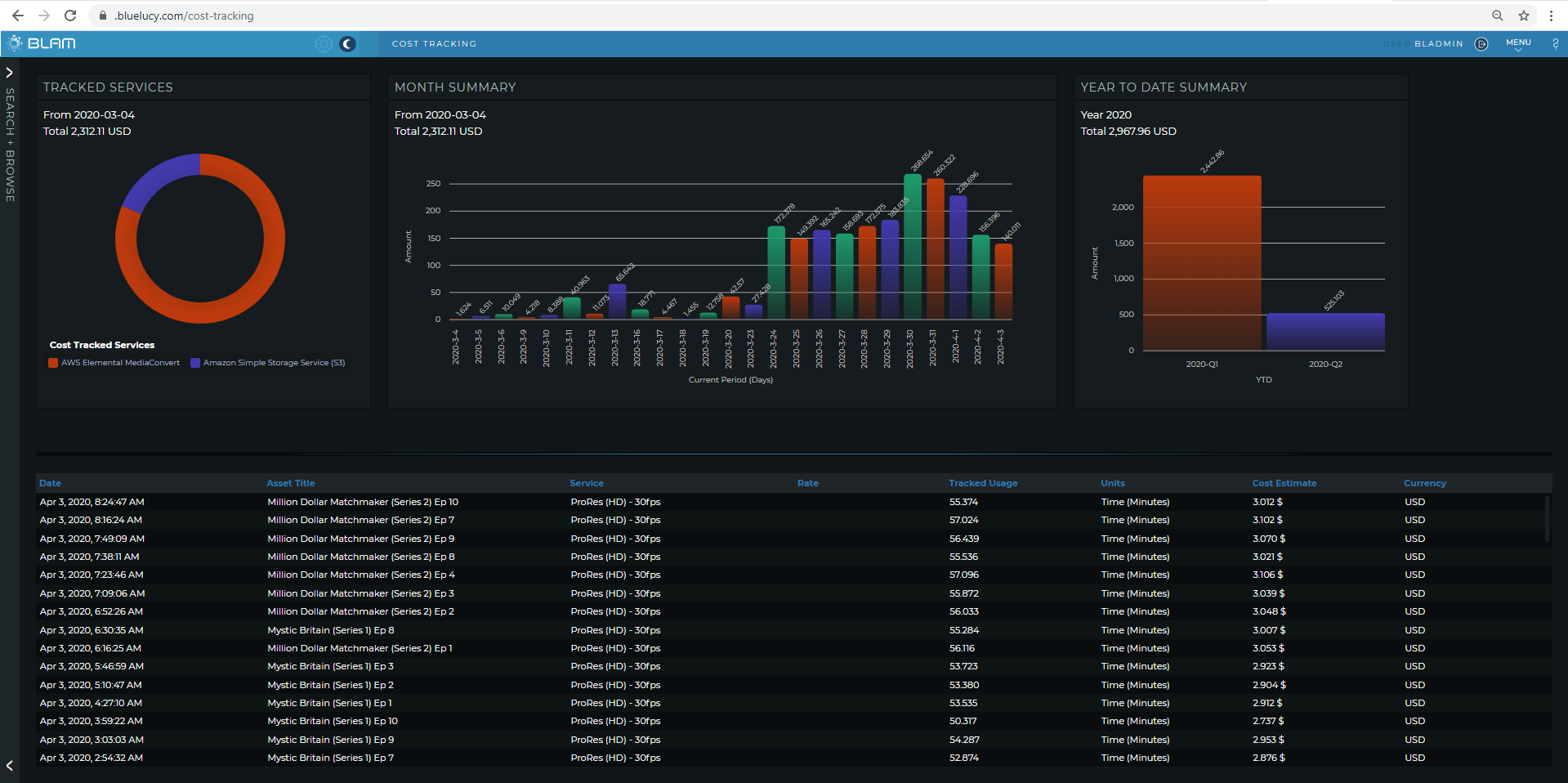Click the bottom-left sidebar collapse chevron
Screen dimensions: 1568x783
[10, 766]
